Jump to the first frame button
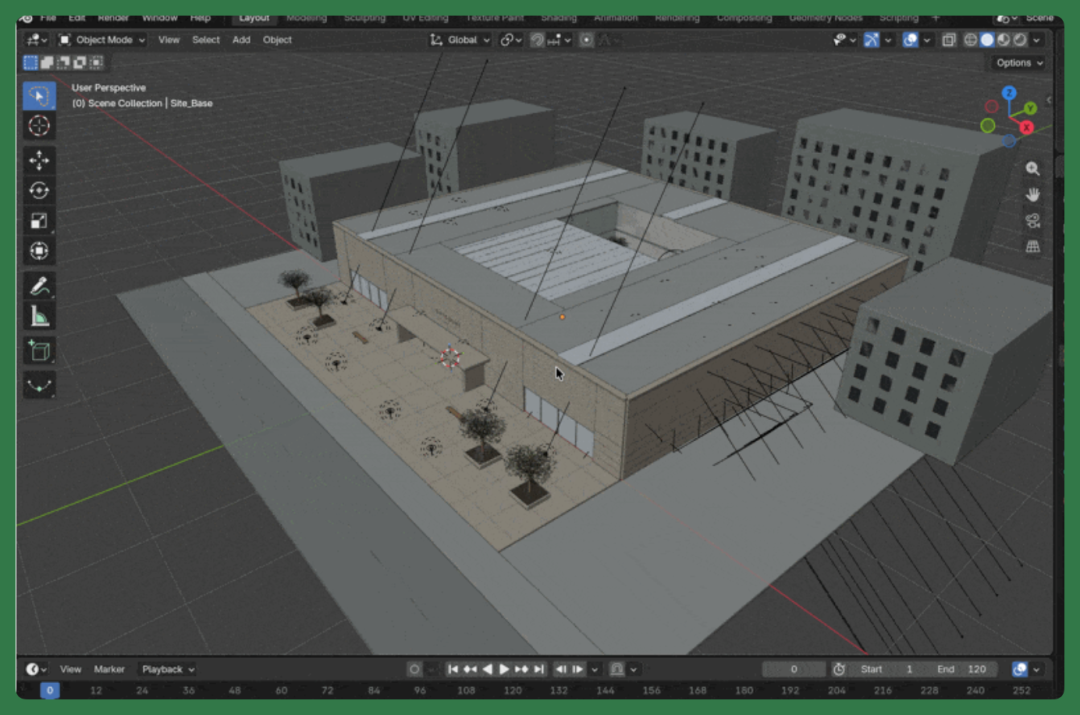1080x715 pixels. pyautogui.click(x=453, y=670)
